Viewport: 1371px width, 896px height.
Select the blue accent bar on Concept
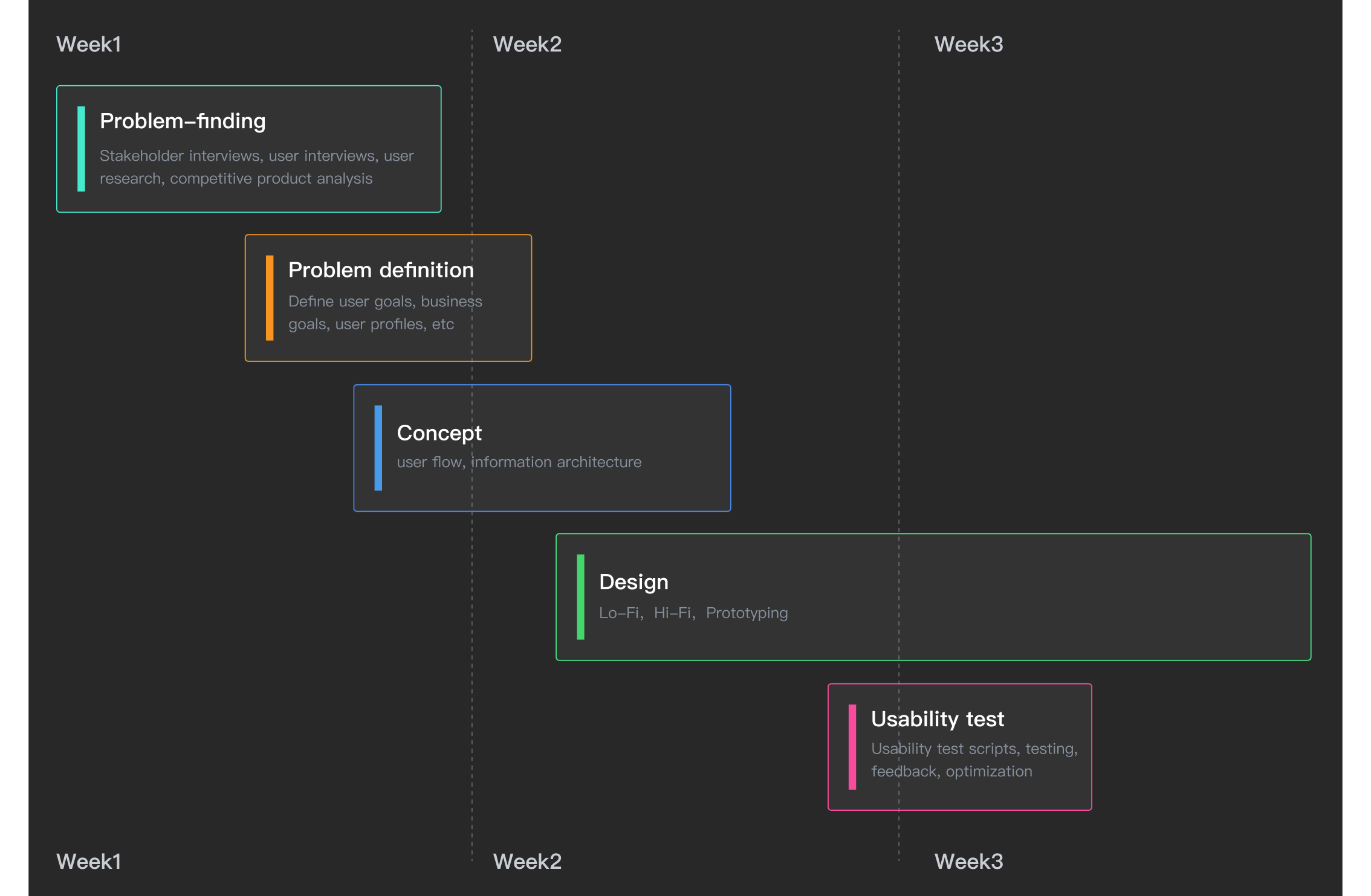pyautogui.click(x=378, y=448)
